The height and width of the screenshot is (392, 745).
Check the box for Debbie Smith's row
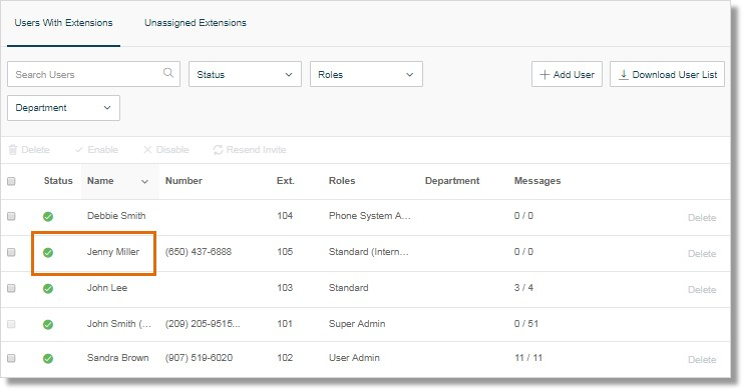(x=11, y=216)
